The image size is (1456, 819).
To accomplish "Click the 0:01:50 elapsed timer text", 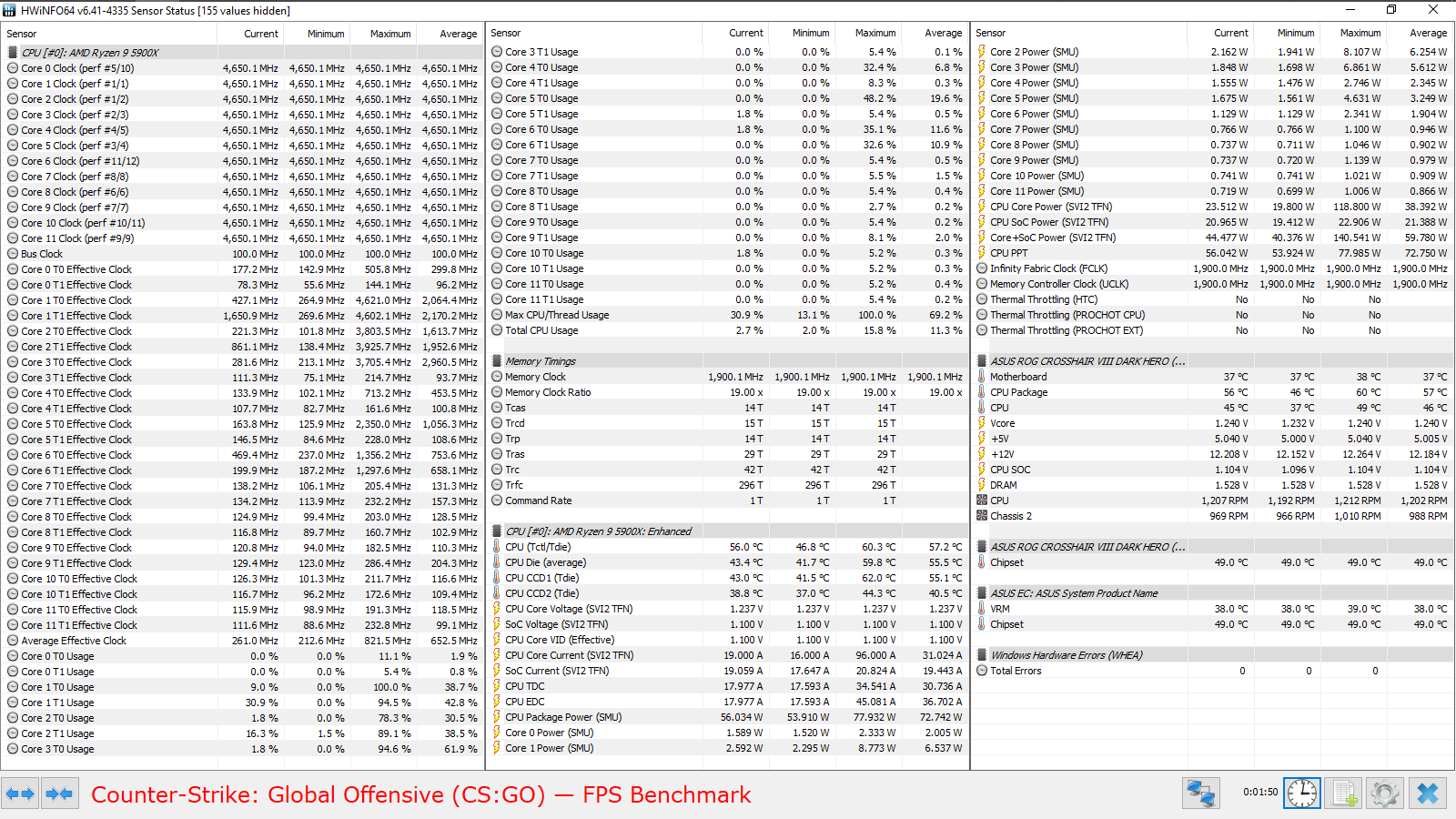I will (1260, 793).
